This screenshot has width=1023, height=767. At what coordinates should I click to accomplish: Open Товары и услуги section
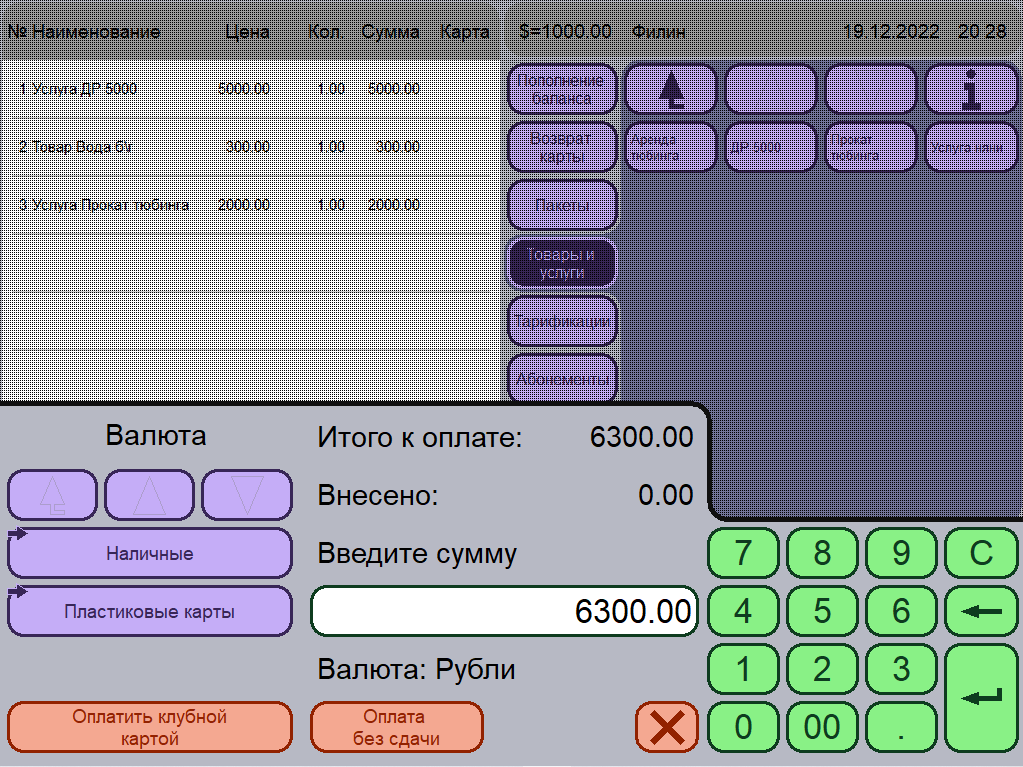(x=562, y=263)
